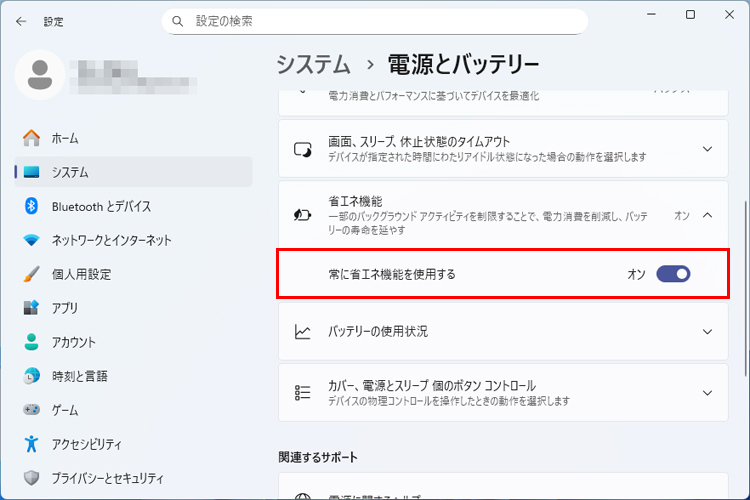
Task: Go to ネットワークとインターネット settings
Action: pos(111,240)
